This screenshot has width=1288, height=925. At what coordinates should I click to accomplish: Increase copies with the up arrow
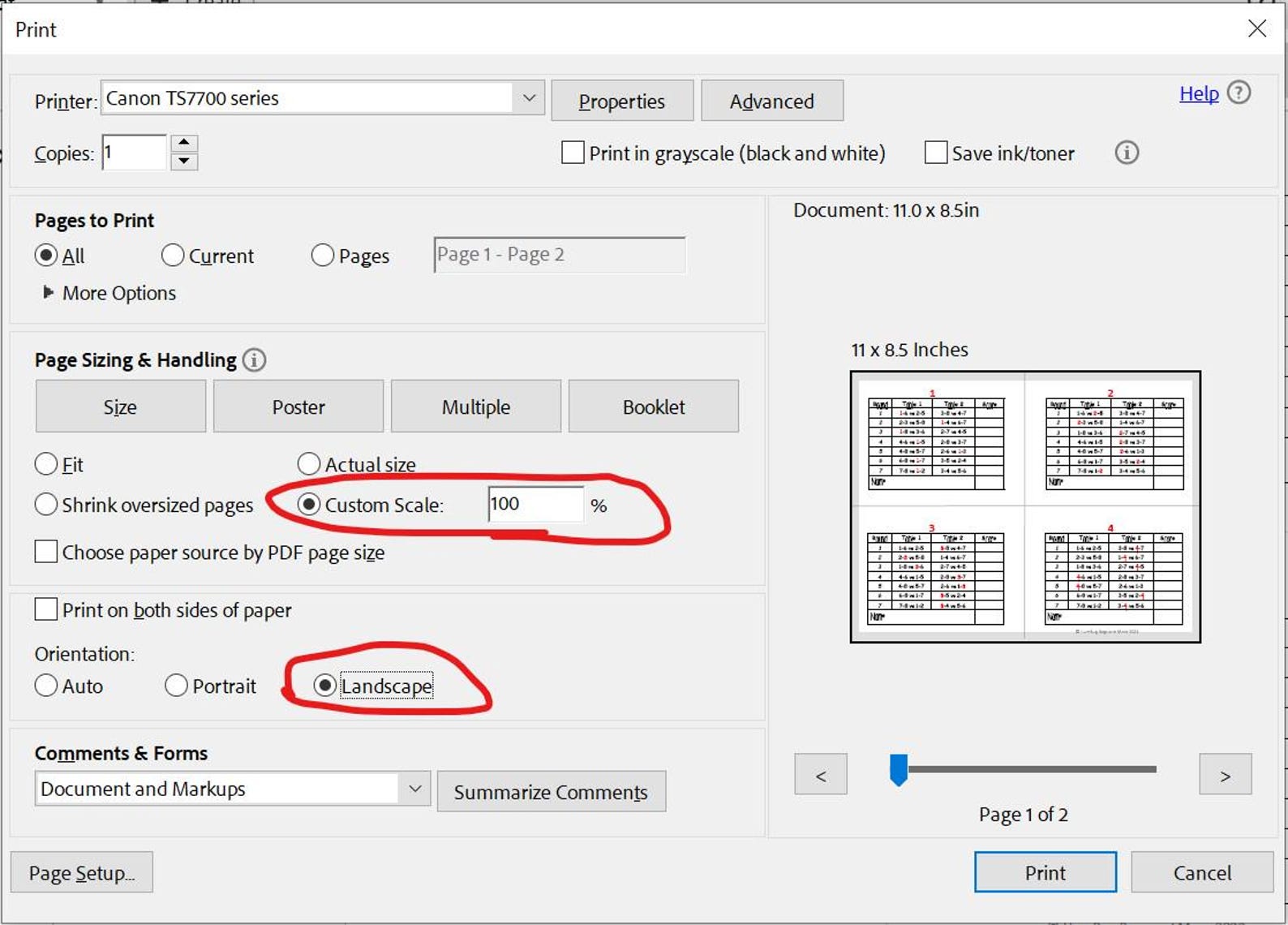point(184,143)
